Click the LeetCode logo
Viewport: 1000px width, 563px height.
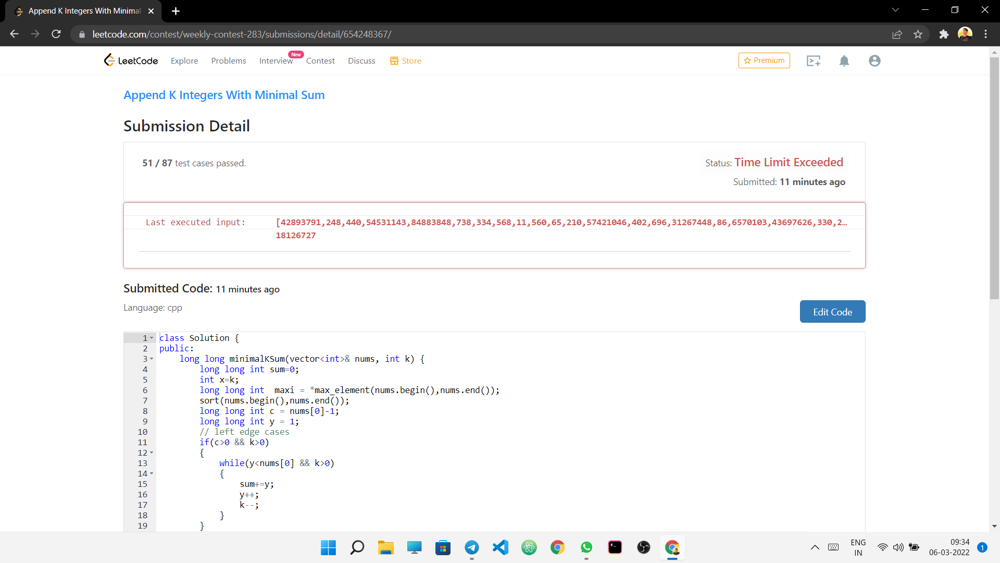[x=131, y=61]
